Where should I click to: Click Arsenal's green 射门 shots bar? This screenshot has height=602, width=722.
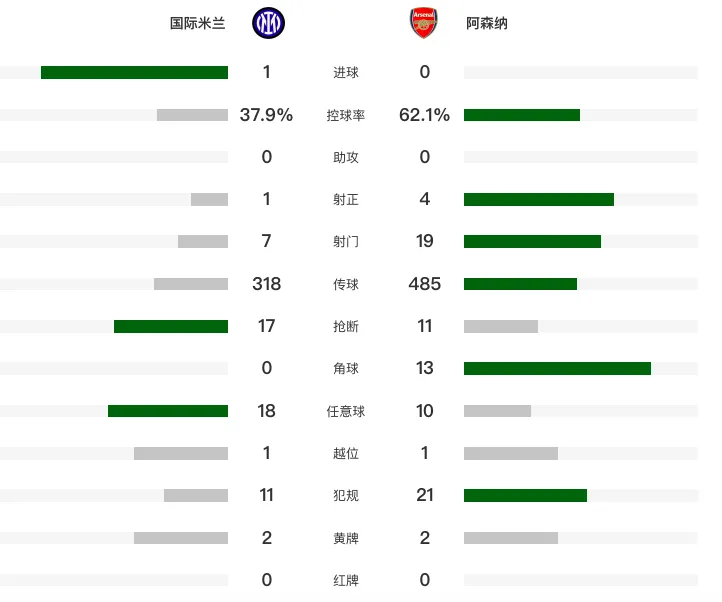[x=532, y=241]
